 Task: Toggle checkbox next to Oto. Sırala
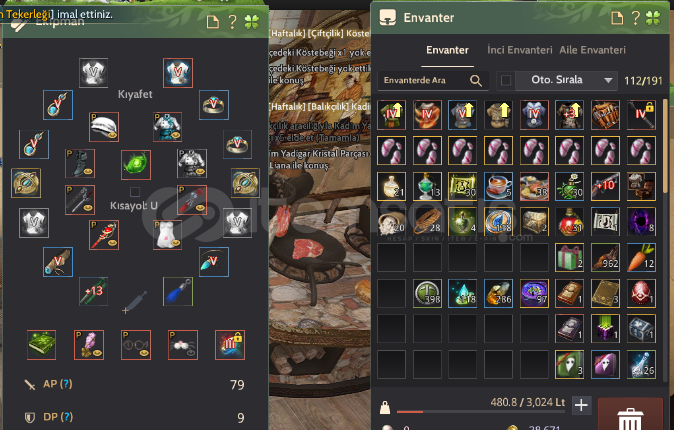(506, 80)
